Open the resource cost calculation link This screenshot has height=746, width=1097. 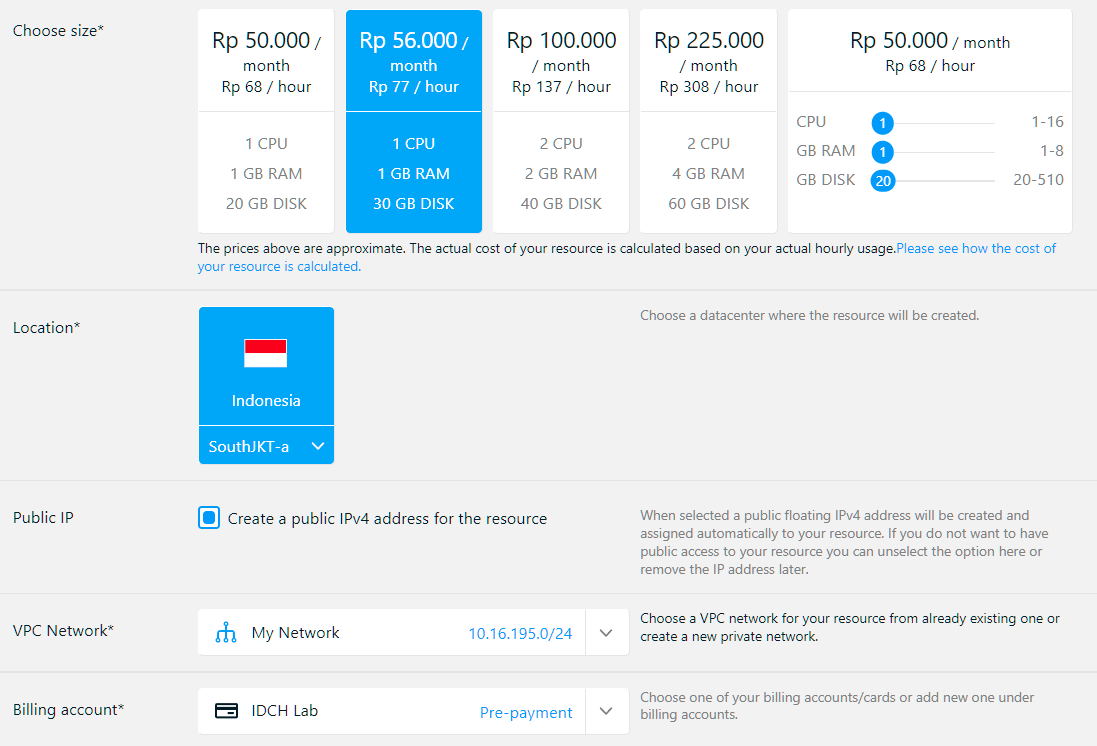[975, 248]
